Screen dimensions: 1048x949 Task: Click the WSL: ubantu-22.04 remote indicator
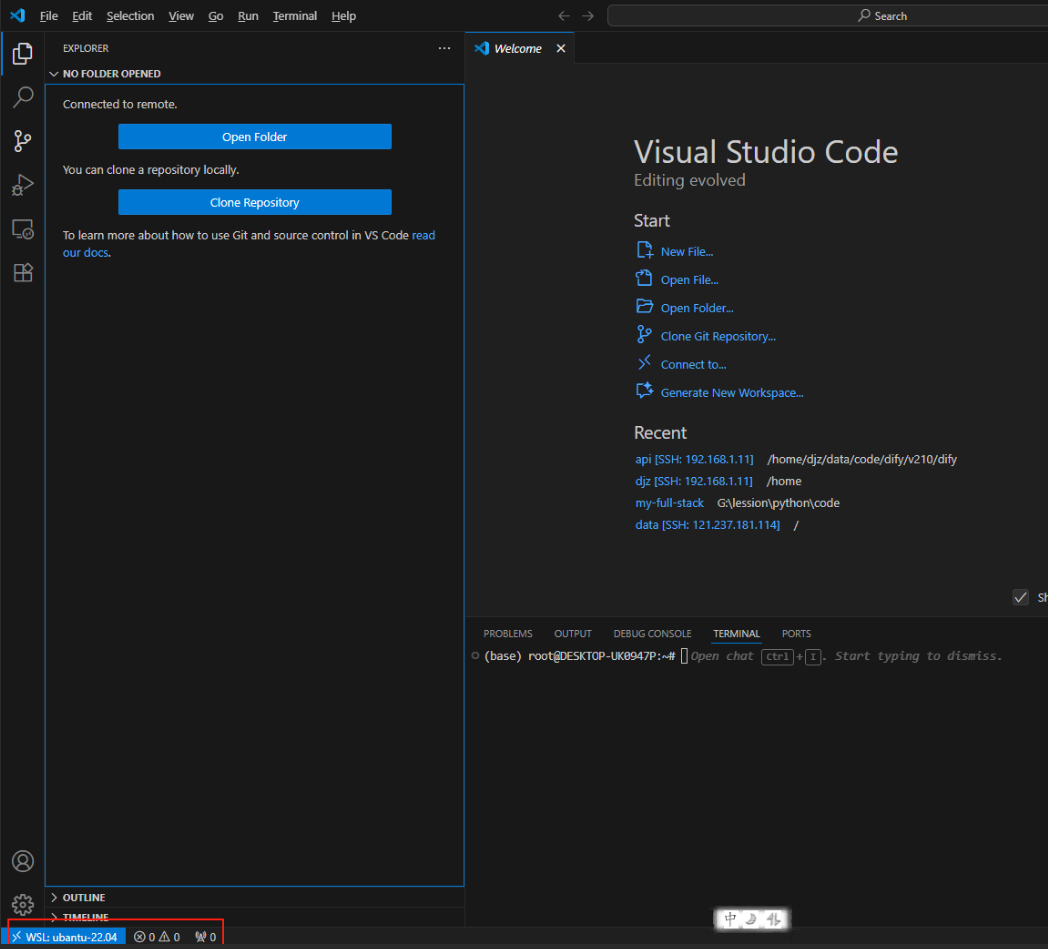66,937
